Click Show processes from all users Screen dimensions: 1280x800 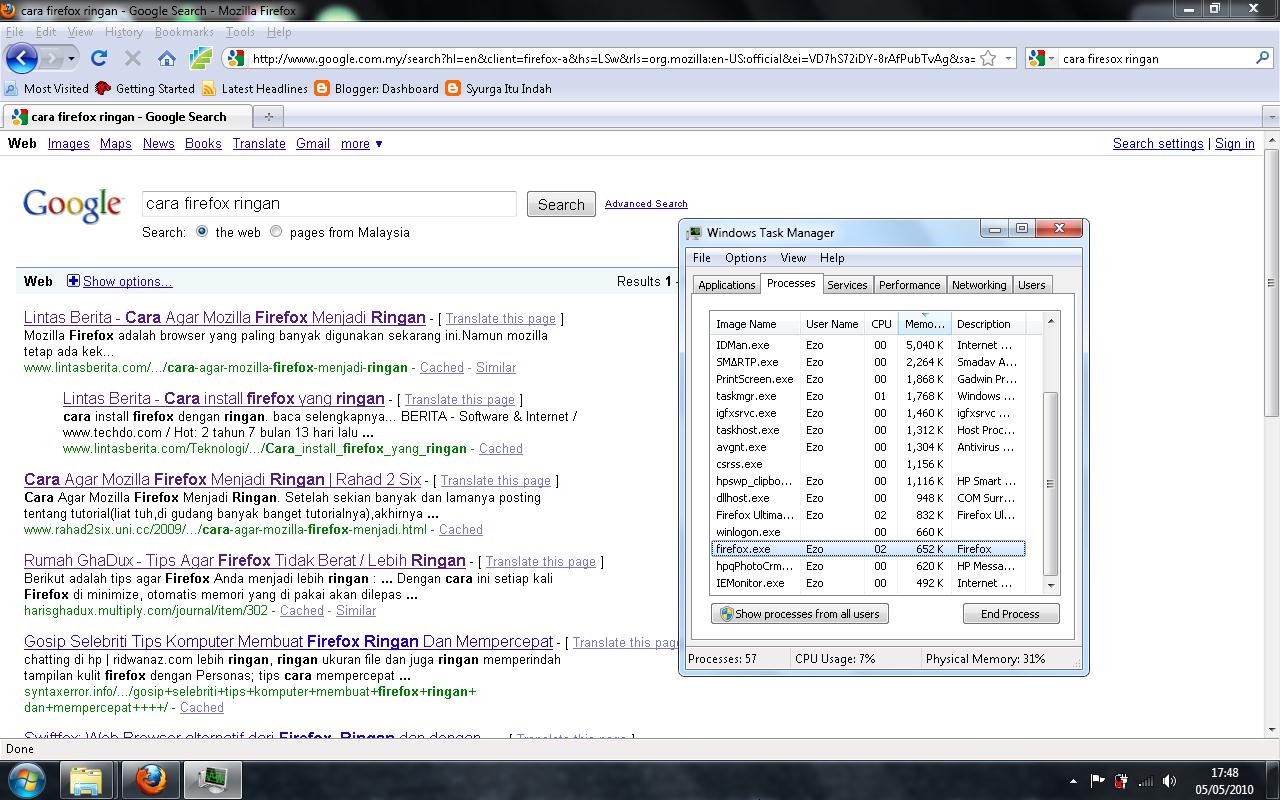click(x=799, y=614)
